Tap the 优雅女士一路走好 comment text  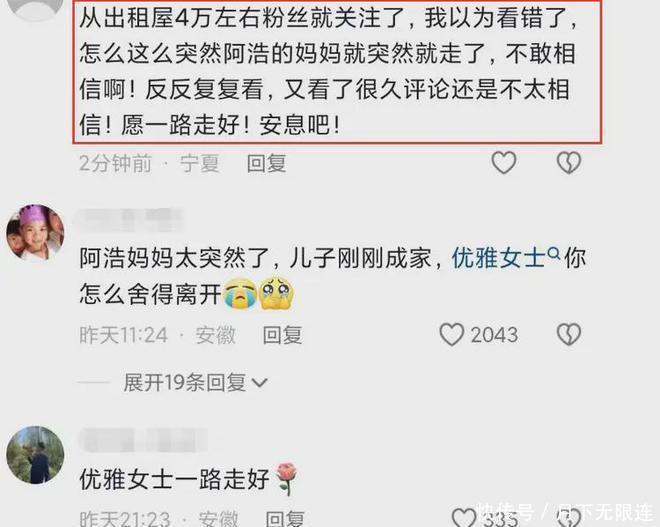point(189,479)
